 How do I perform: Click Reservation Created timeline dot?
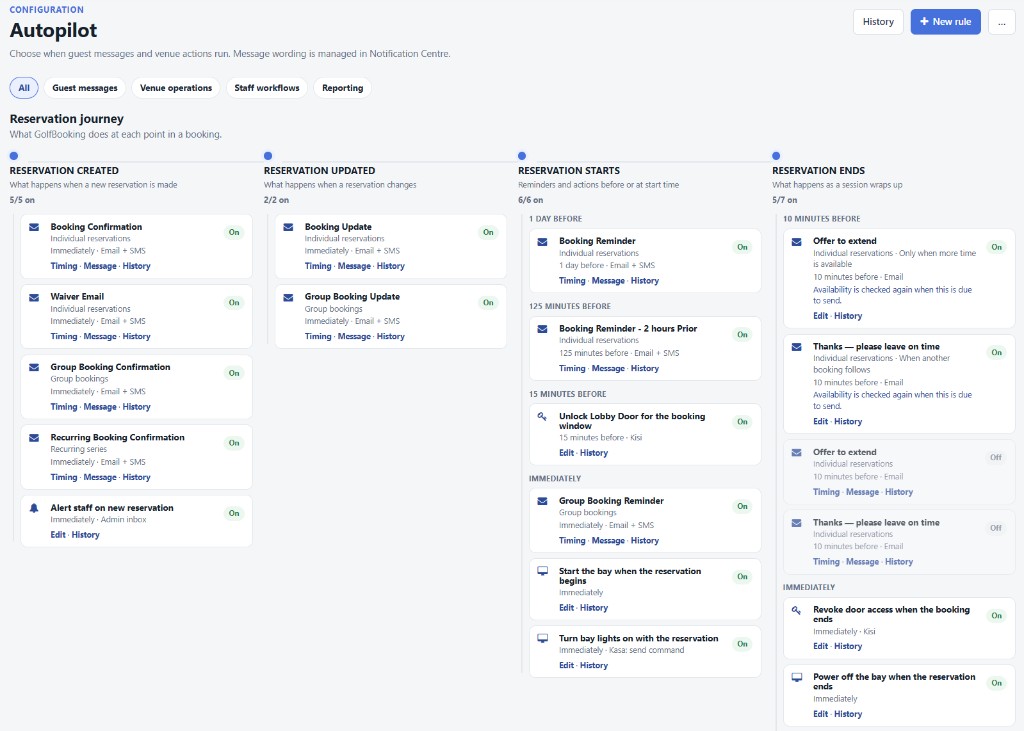tap(14, 155)
